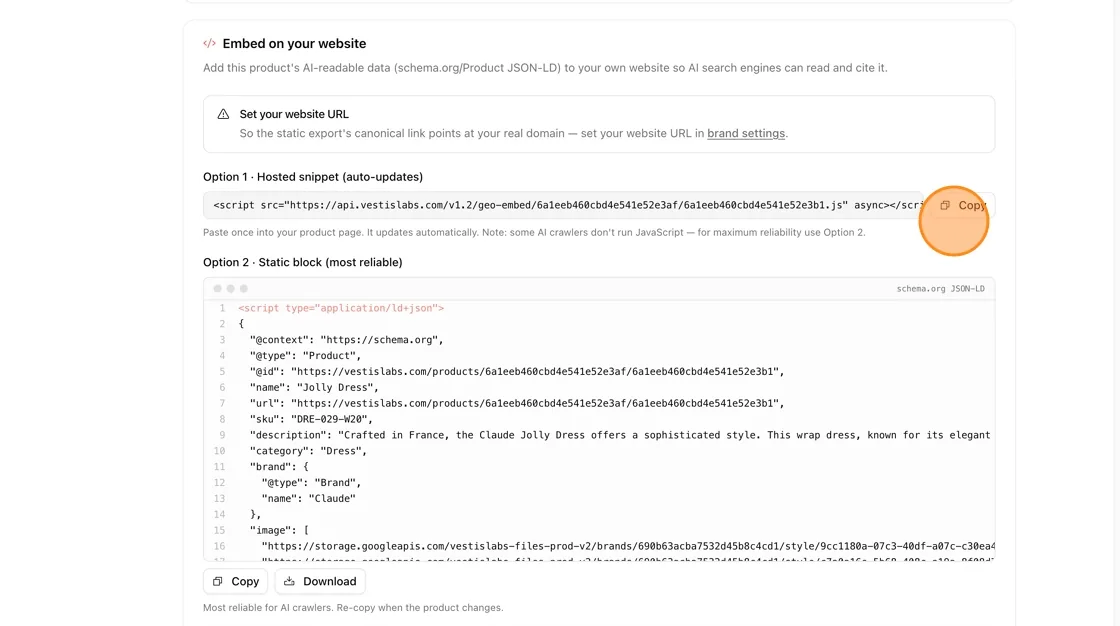Click the "image": [ code line
This screenshot has width=1120, height=626.
[x=279, y=530]
